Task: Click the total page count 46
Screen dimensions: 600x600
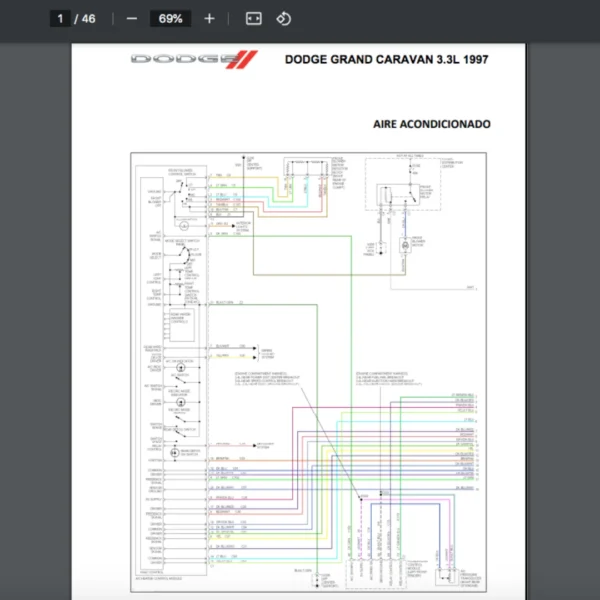Action: [x=89, y=18]
